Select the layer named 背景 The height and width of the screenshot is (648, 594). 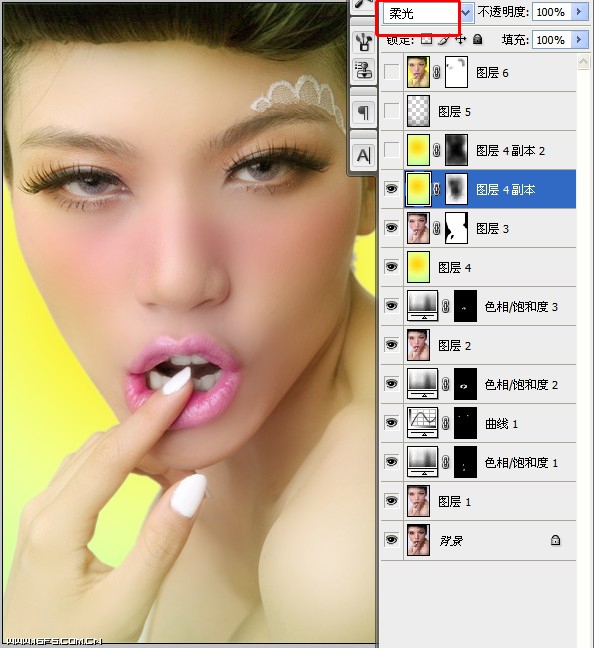(451, 541)
